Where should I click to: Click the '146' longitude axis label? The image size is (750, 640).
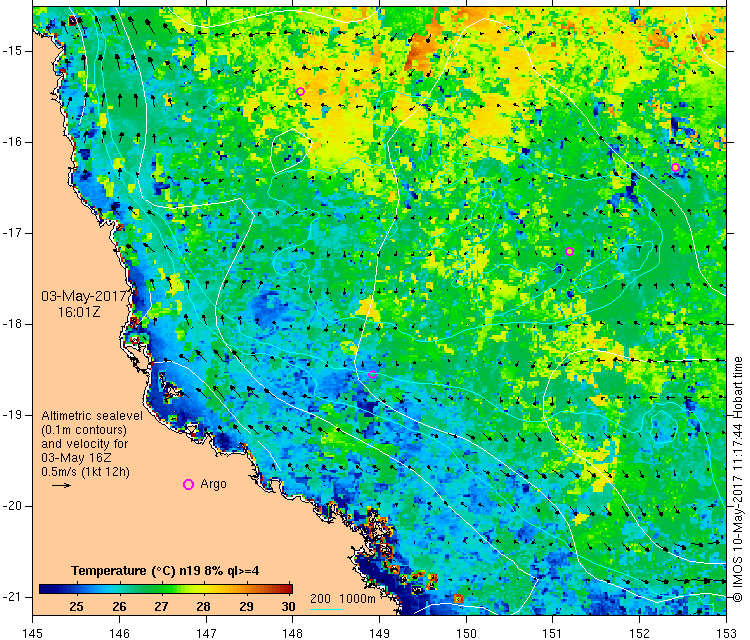click(x=119, y=633)
